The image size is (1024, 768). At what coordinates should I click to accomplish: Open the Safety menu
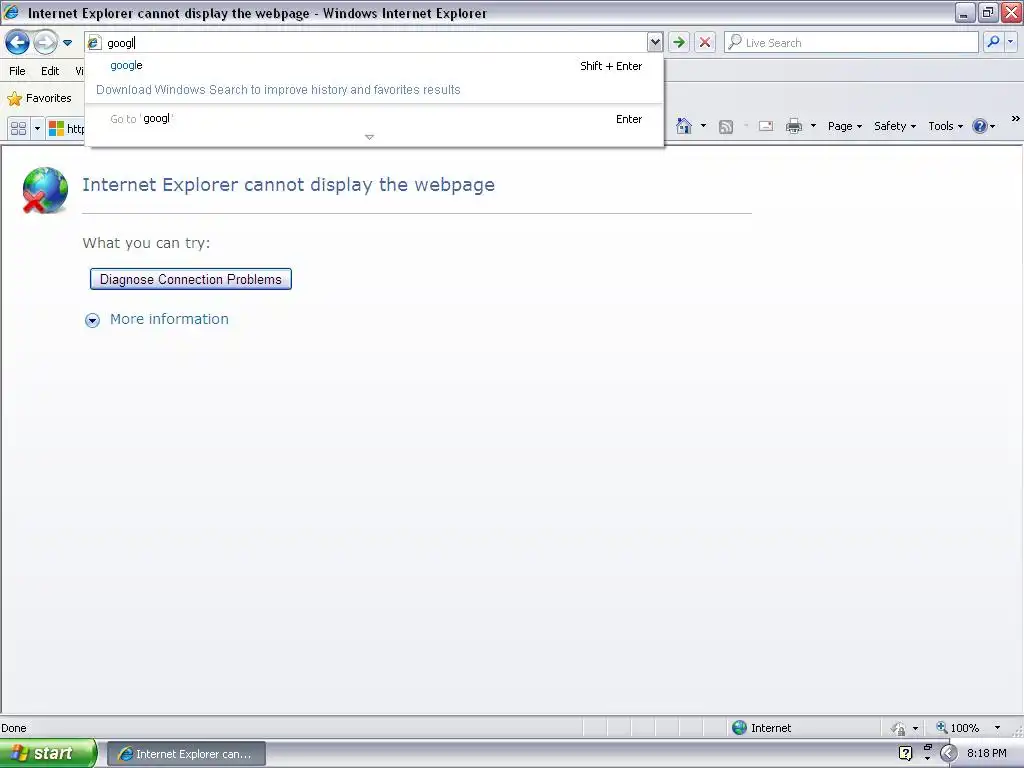click(895, 126)
